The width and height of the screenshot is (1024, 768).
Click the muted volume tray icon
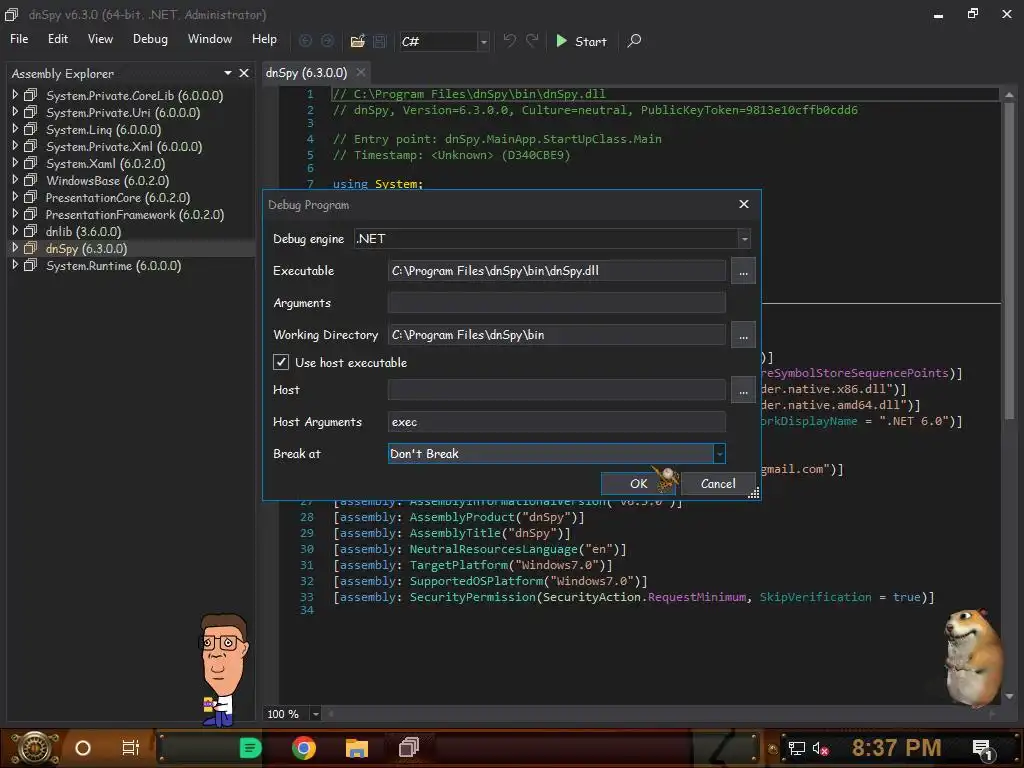tap(821, 748)
